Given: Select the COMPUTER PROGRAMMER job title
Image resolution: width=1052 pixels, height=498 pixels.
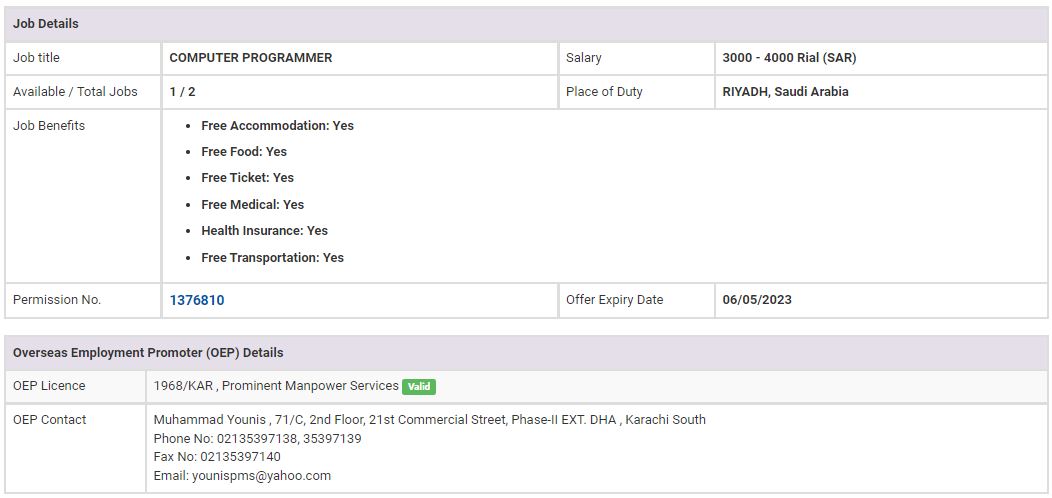Looking at the screenshot, I should click(x=250, y=58).
